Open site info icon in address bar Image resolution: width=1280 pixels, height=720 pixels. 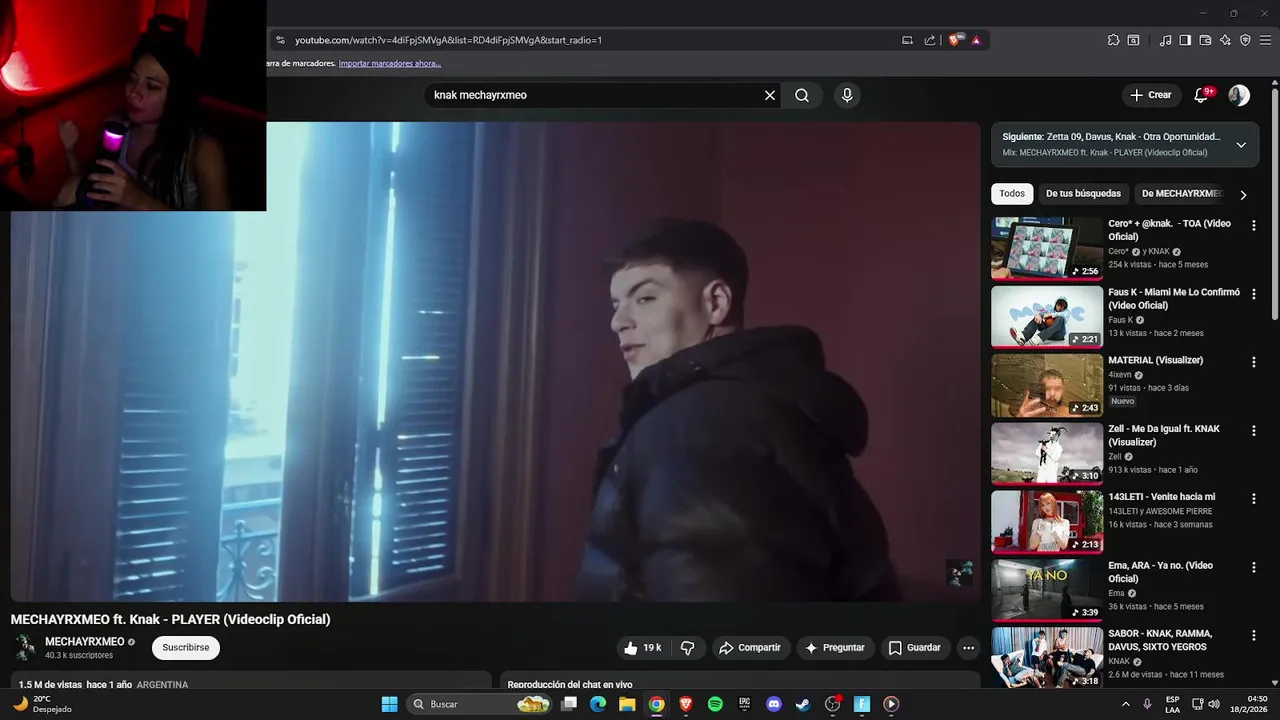coord(281,40)
